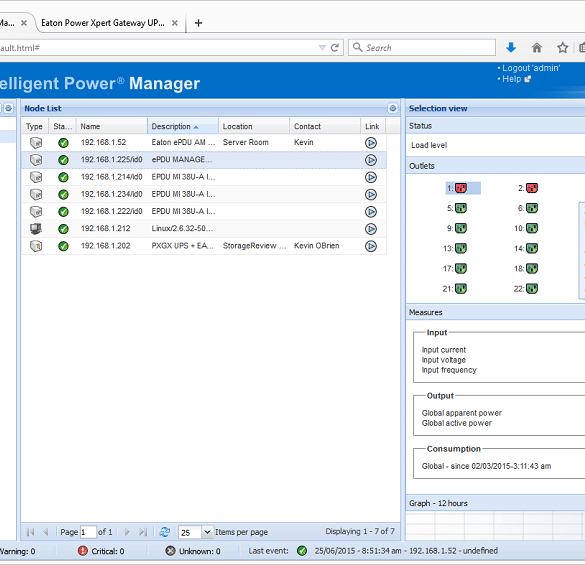This screenshot has width=585, height=565.
Task: Open the Help link
Action: click(x=512, y=79)
